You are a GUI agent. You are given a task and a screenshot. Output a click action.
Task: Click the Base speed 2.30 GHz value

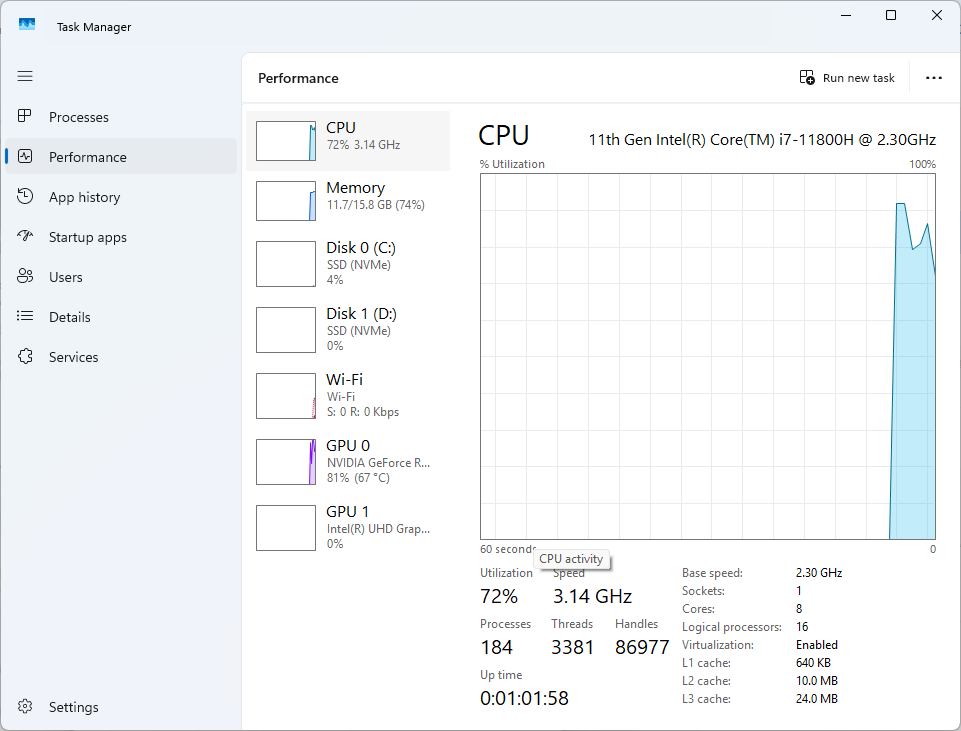(x=819, y=573)
